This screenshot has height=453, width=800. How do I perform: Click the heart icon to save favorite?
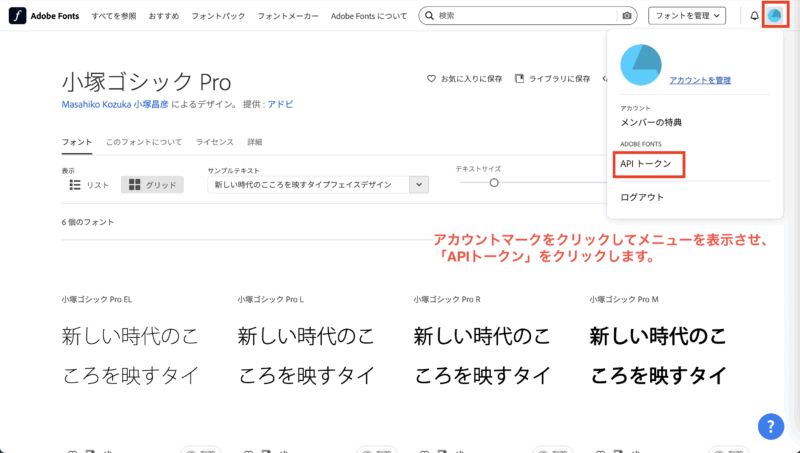click(431, 79)
